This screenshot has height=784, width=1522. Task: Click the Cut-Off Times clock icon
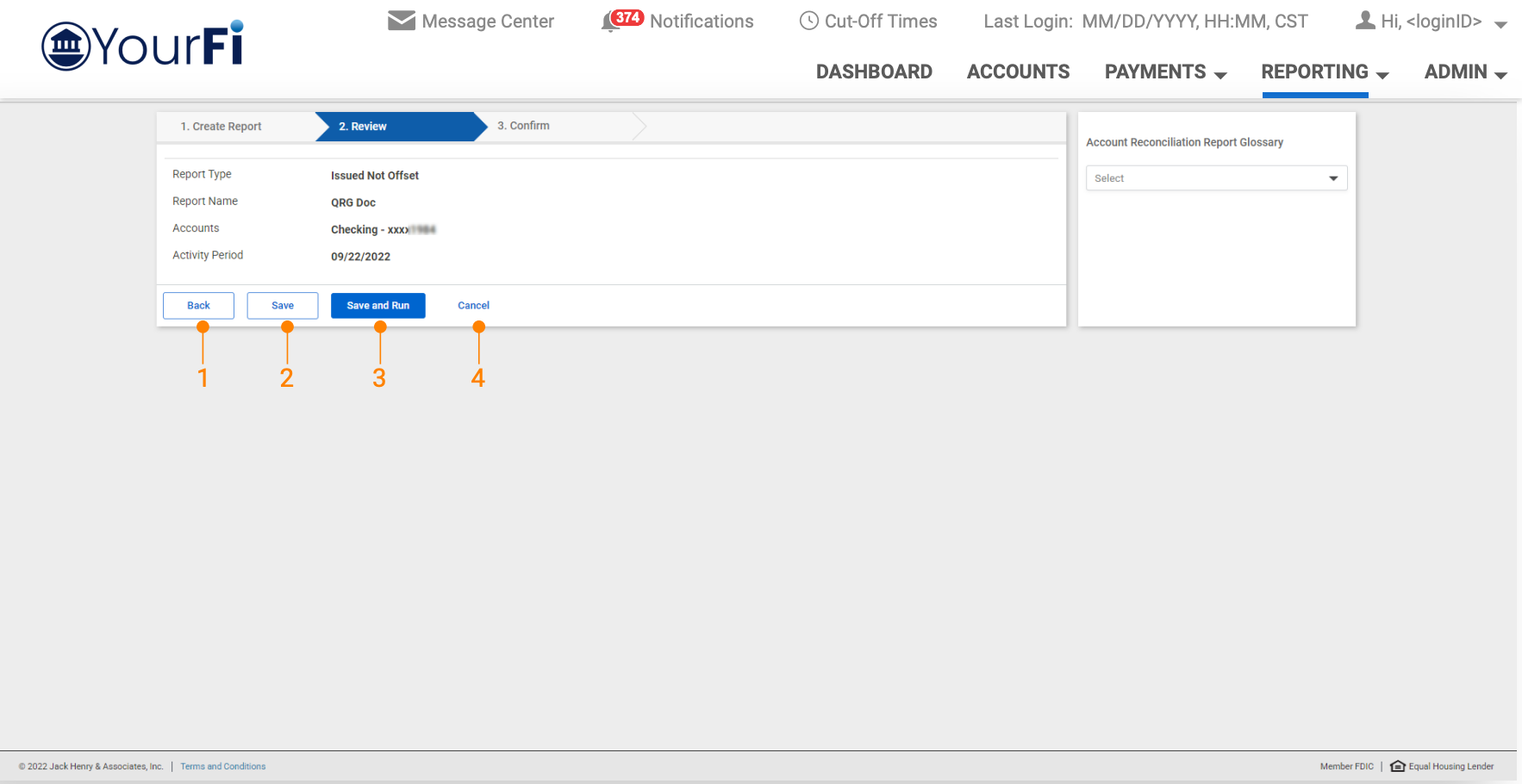point(808,21)
